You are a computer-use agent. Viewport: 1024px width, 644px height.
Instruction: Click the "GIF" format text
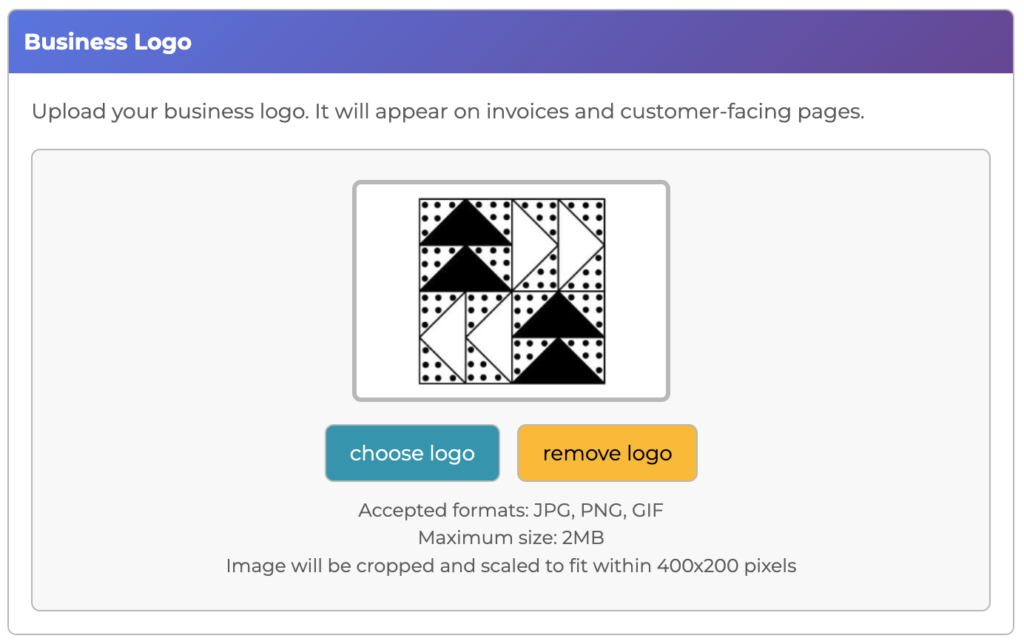pyautogui.click(x=647, y=511)
